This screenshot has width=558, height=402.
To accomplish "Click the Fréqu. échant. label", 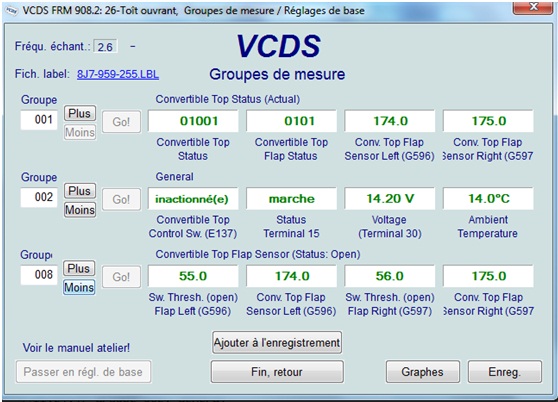I will click(52, 46).
